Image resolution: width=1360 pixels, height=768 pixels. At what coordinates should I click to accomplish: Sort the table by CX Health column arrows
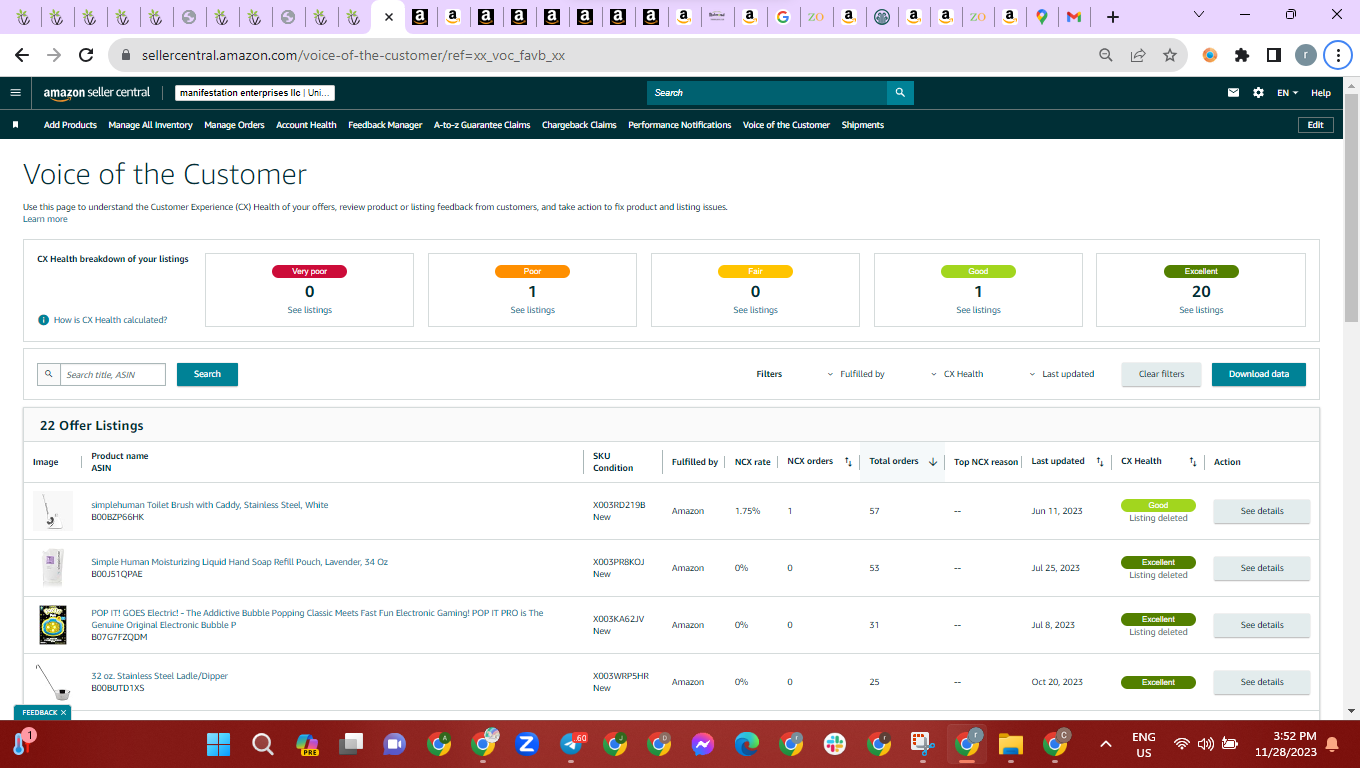1192,462
